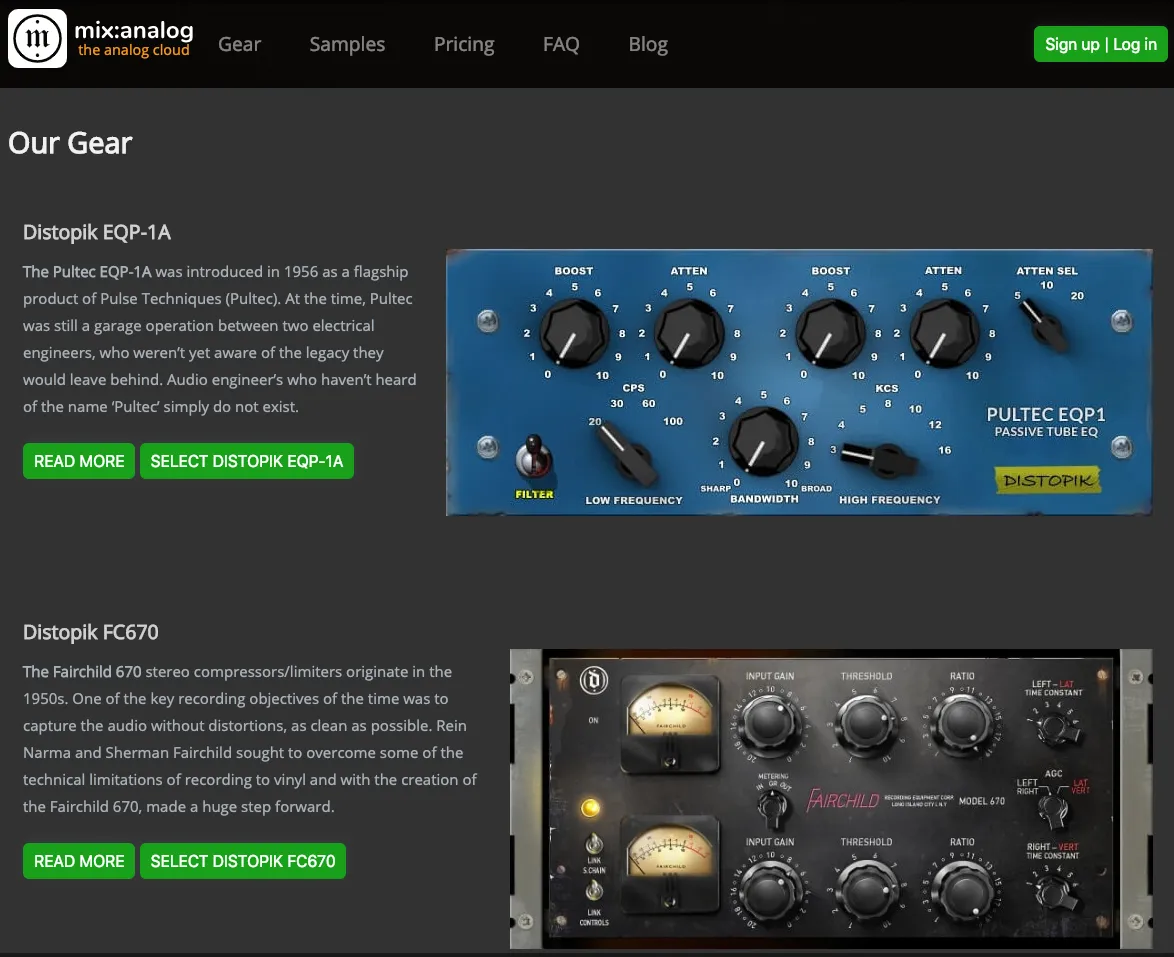Open the FAQ page

coord(561,44)
